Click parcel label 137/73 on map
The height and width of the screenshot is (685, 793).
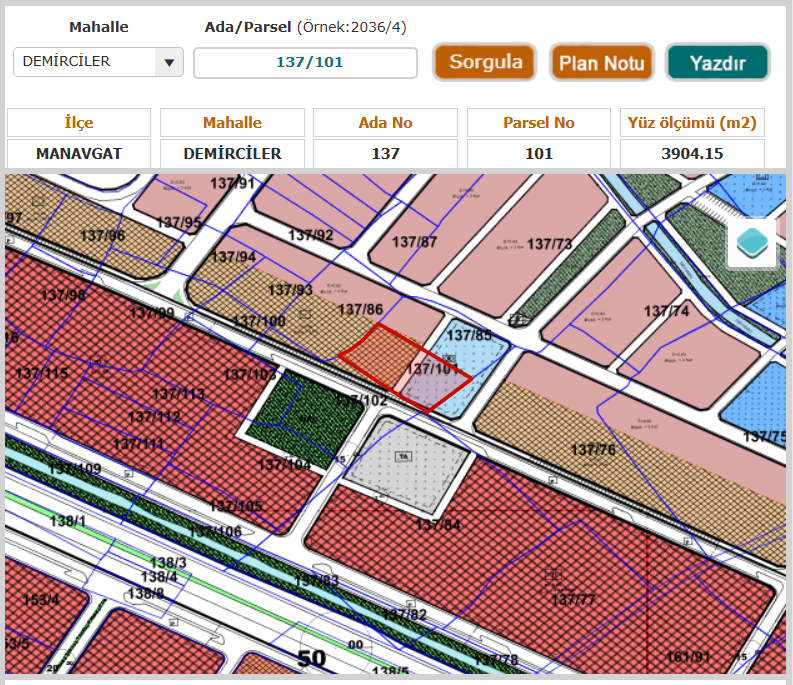coord(549,244)
